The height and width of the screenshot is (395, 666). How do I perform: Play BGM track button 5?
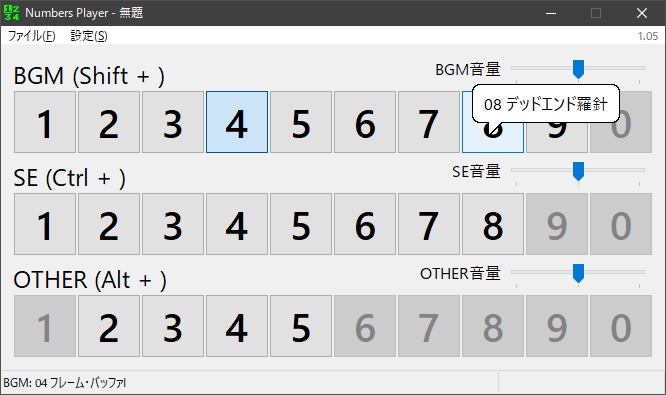click(x=301, y=122)
